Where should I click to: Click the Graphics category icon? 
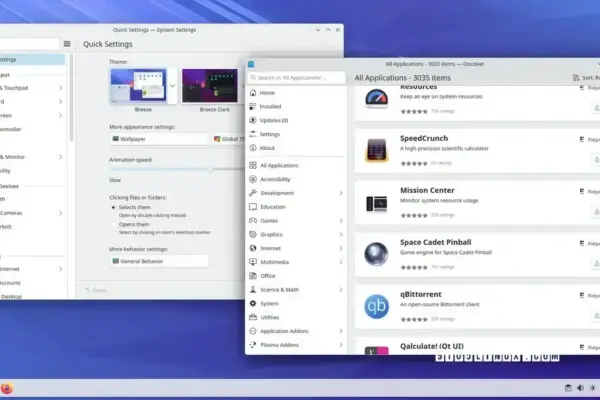tap(253, 234)
